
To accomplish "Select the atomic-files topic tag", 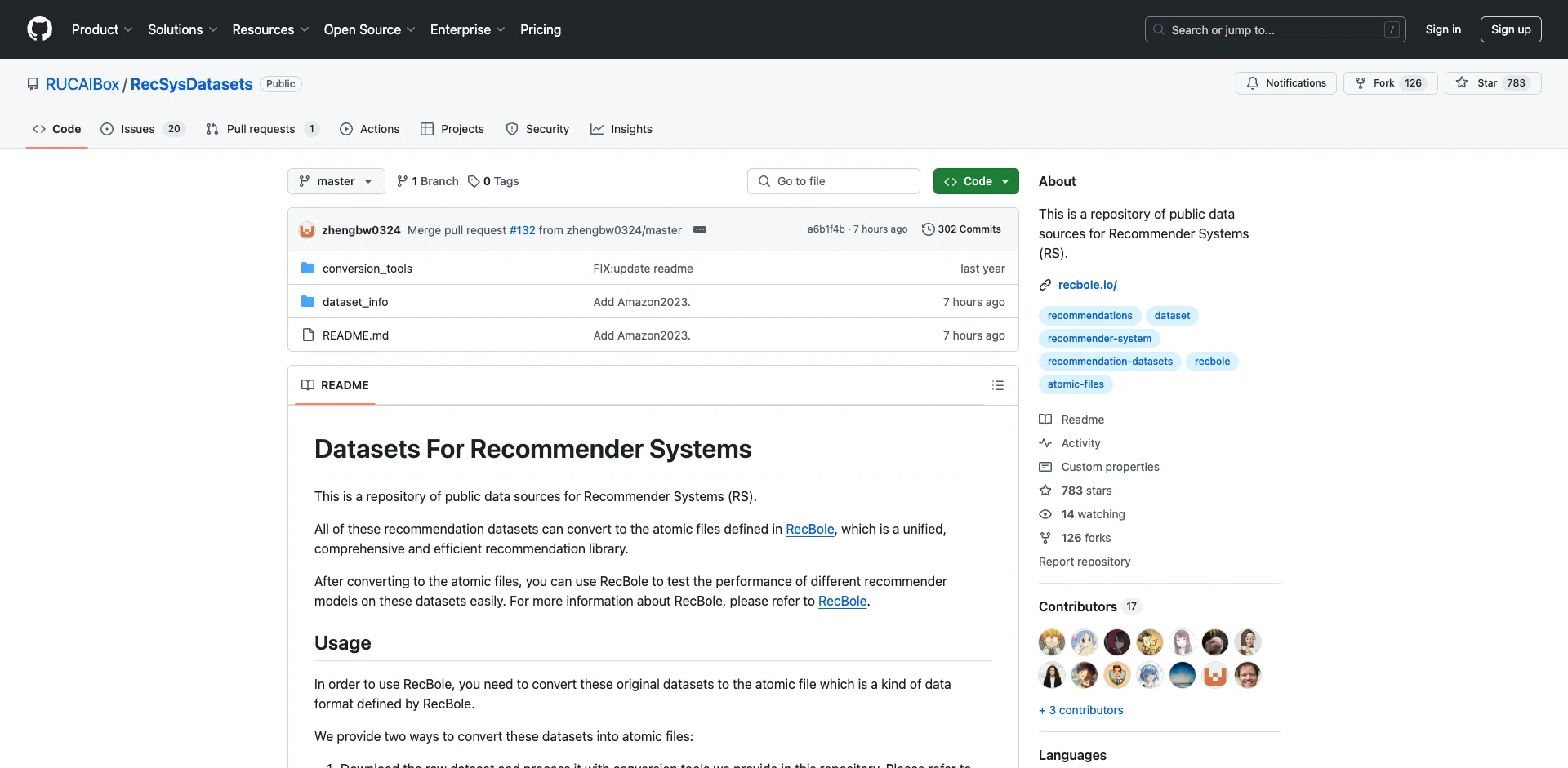I will click(x=1076, y=384).
